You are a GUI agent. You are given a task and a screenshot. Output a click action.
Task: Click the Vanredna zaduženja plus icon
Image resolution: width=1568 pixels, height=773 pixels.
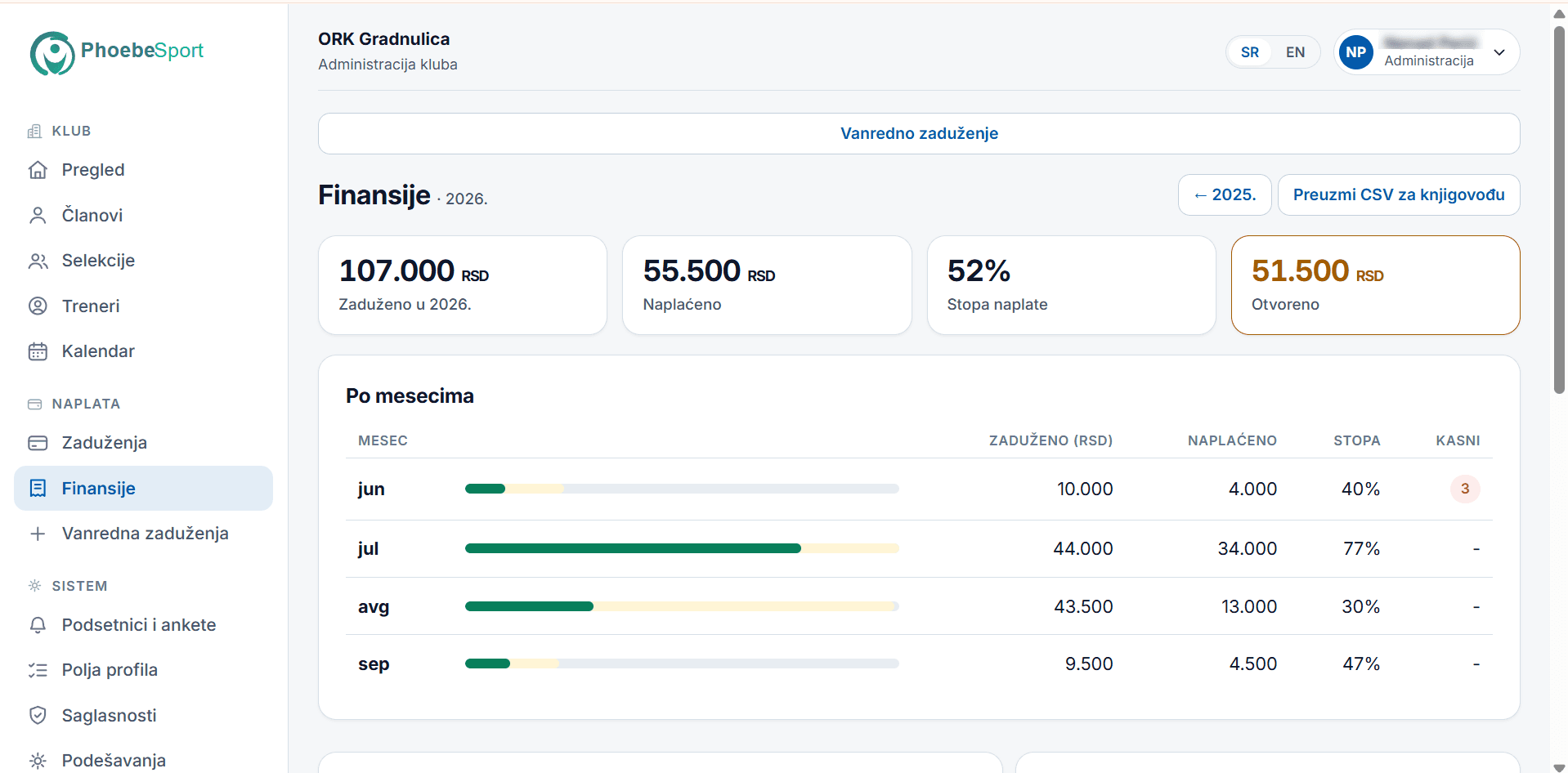(38, 534)
